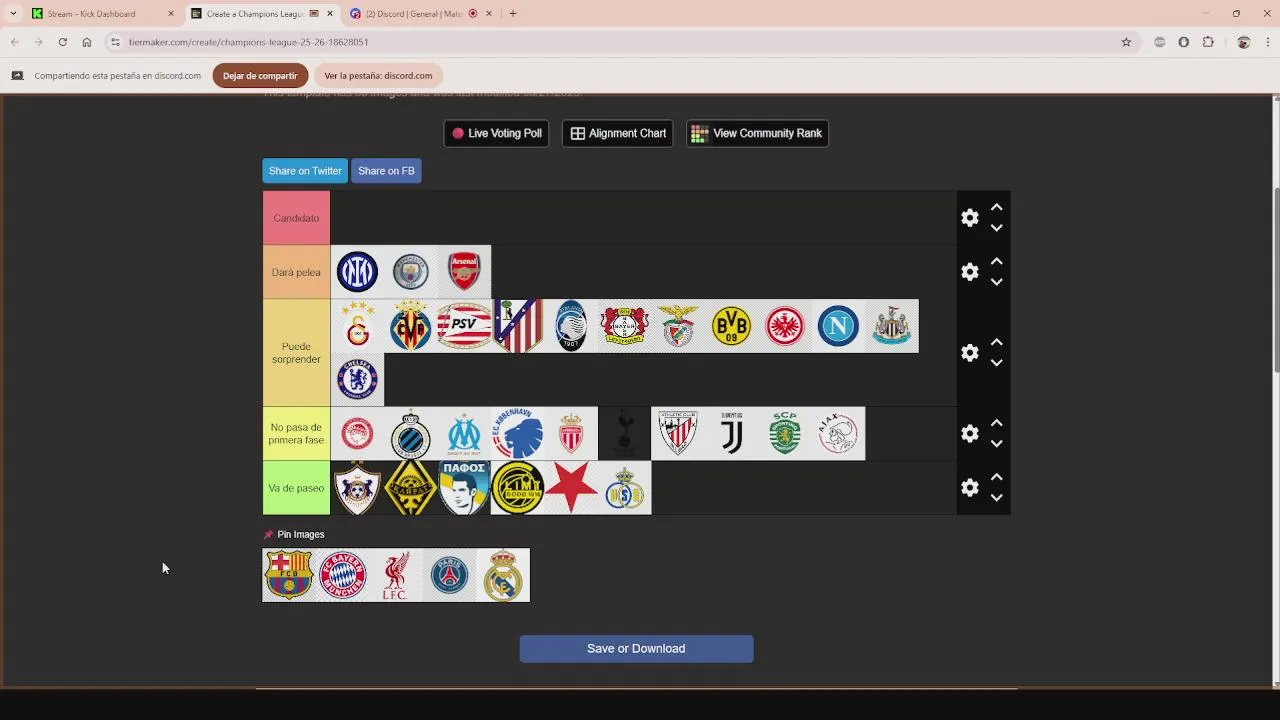This screenshot has height=720, width=1280.
Task: Select the Eintracht Frankfurt logo
Action: [x=785, y=326]
